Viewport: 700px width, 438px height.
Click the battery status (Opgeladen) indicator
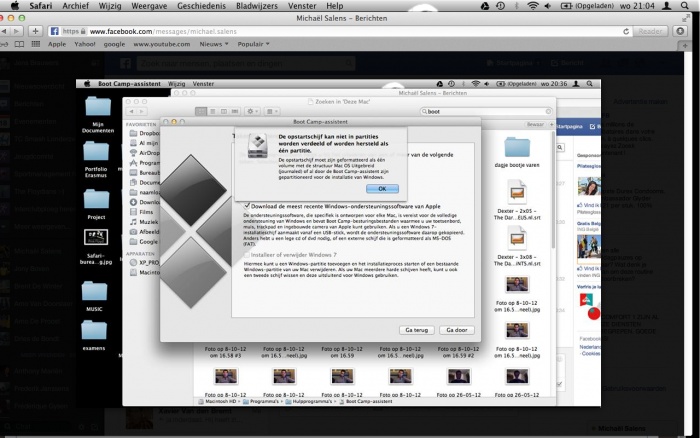tap(587, 6)
